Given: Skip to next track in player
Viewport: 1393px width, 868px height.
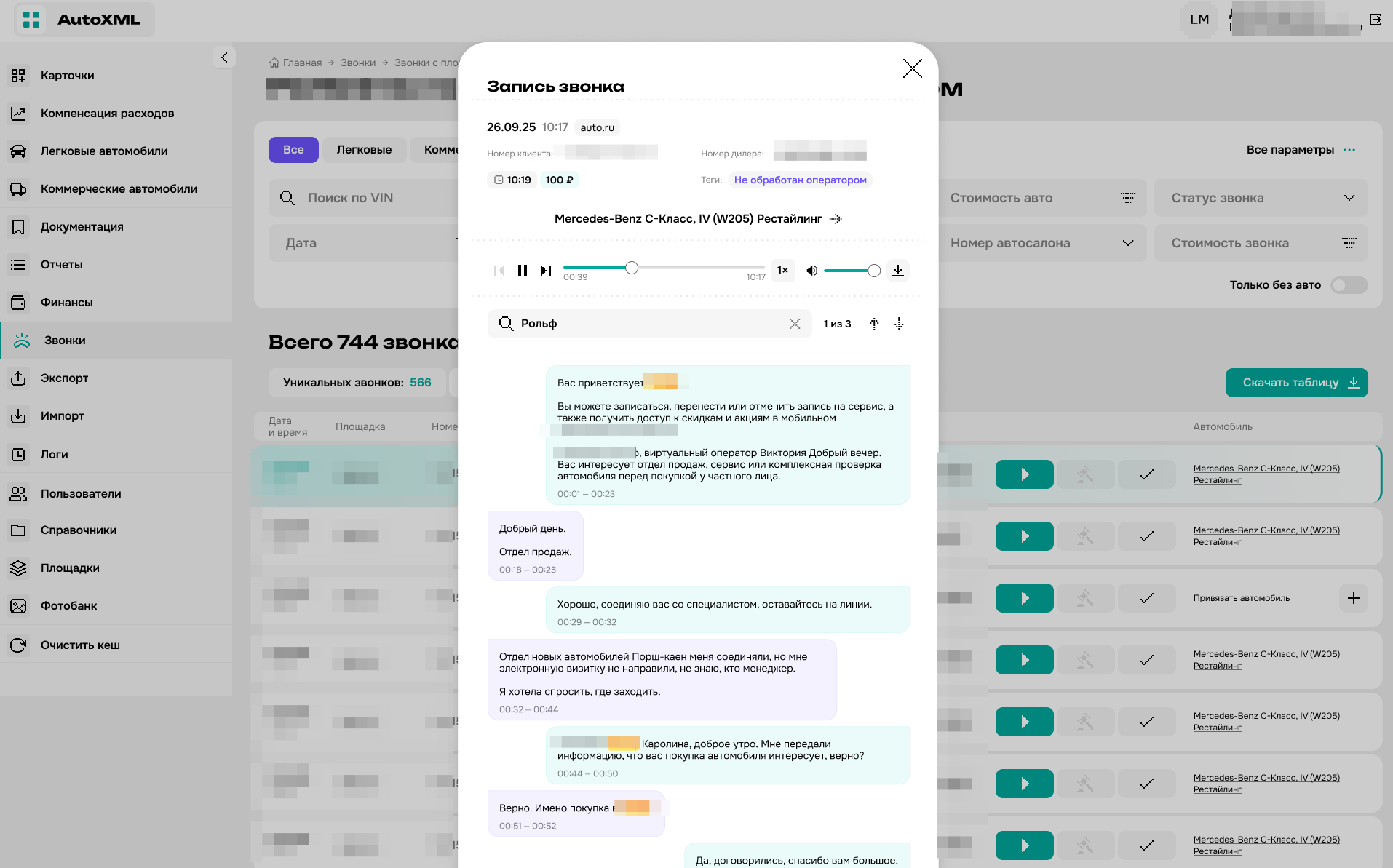Looking at the screenshot, I should coord(546,271).
